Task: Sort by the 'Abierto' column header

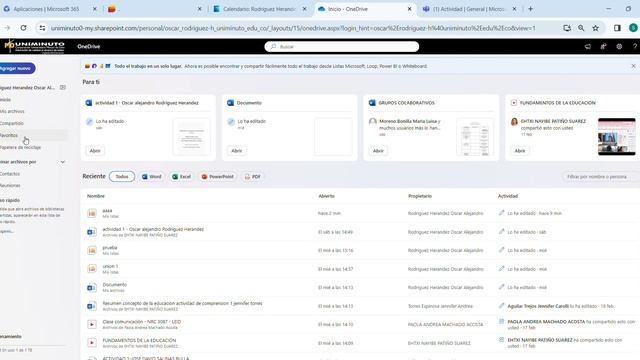Action: click(x=327, y=196)
